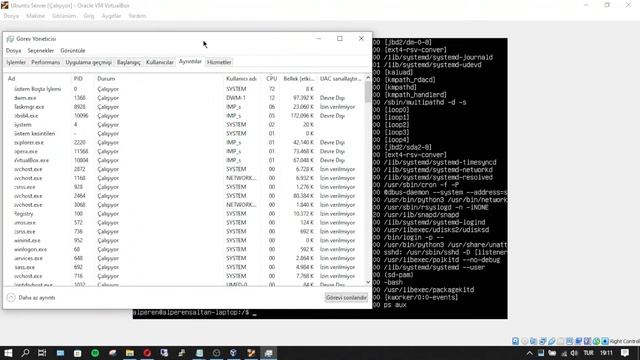Collapse with Daha az ayrıntı toggle
The image size is (640, 360).
click(31, 298)
